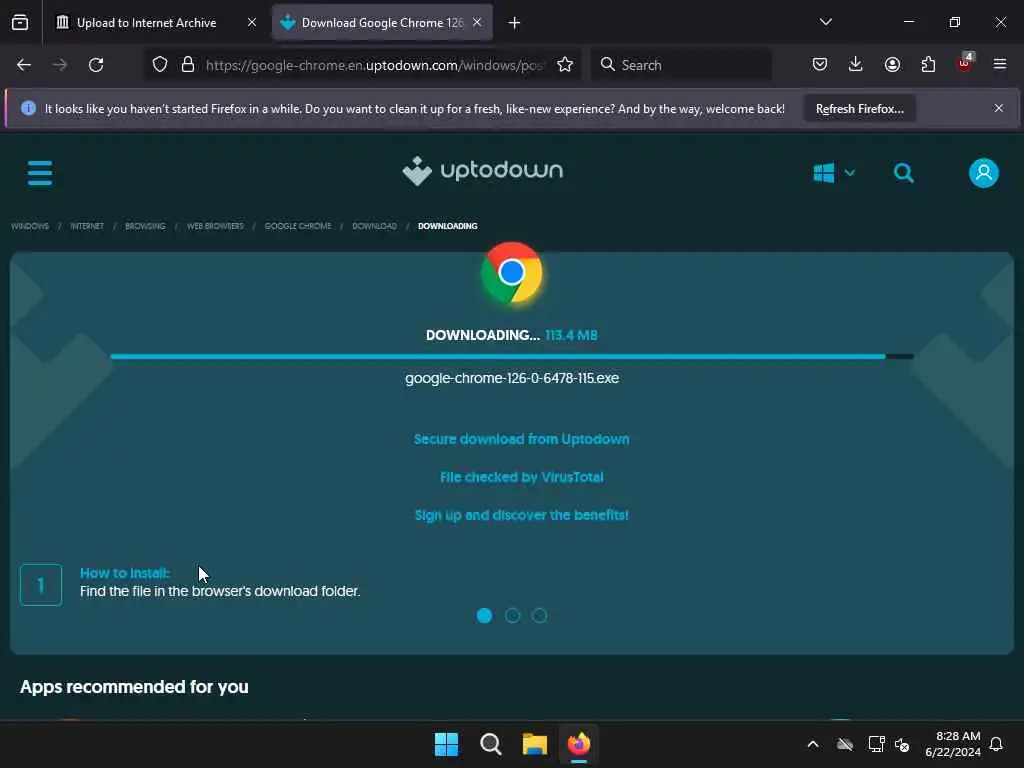This screenshot has height=768, width=1024.
Task: Click Sign up and discover the benefits!
Action: tap(521, 515)
